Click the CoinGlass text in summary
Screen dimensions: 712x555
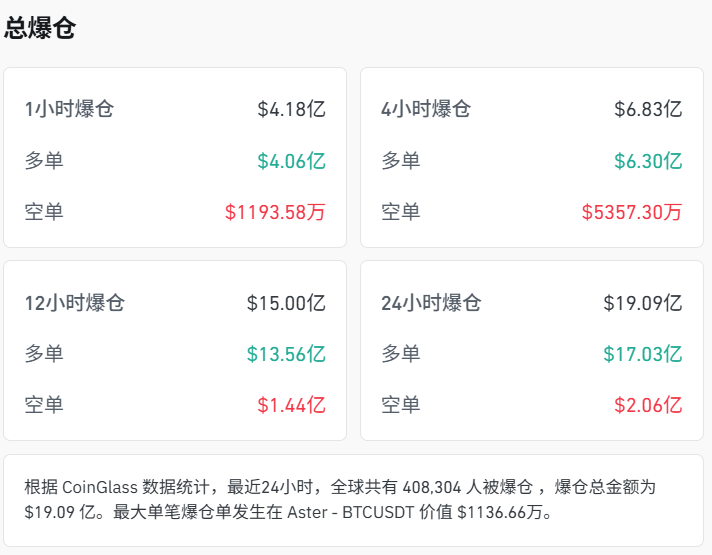[100, 488]
